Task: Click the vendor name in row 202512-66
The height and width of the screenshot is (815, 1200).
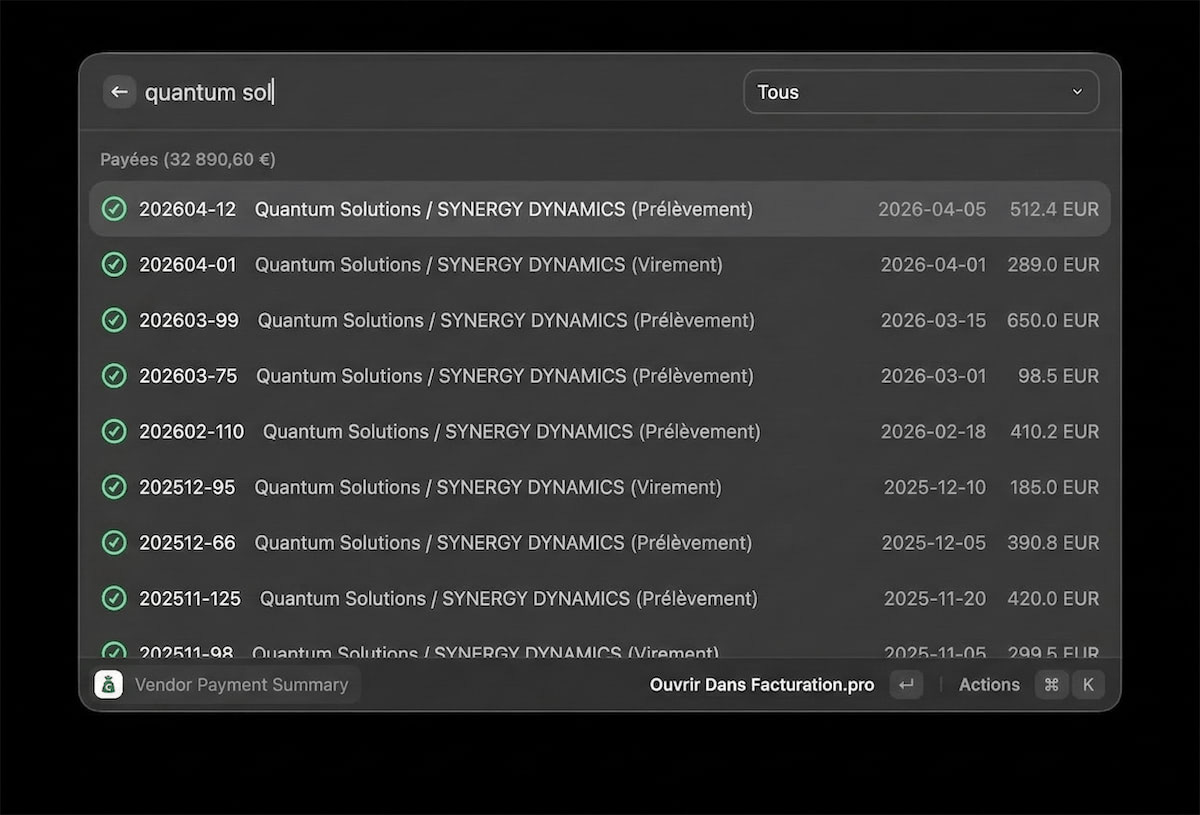Action: tap(503, 542)
